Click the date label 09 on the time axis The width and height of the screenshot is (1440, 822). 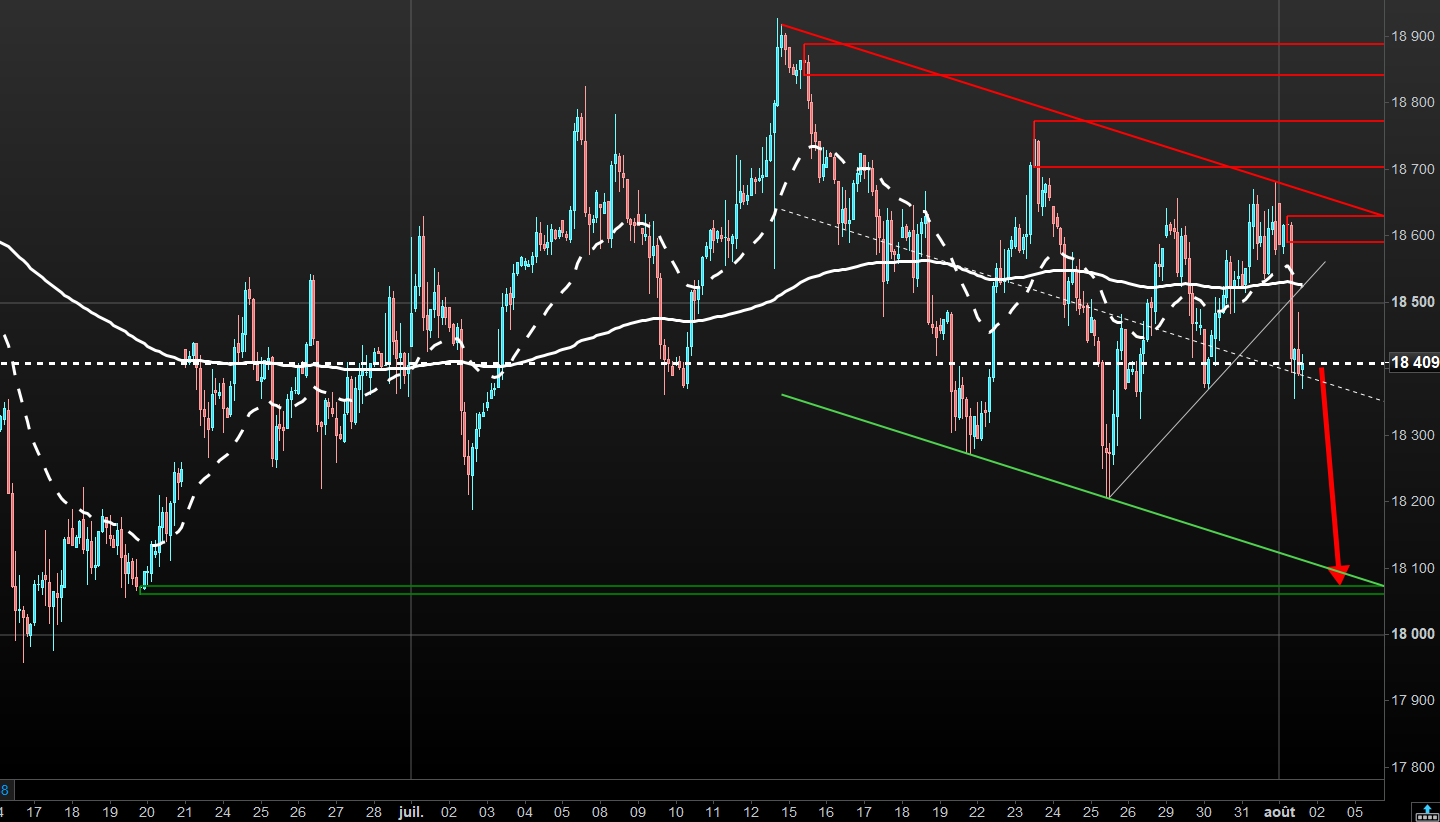tap(638, 811)
